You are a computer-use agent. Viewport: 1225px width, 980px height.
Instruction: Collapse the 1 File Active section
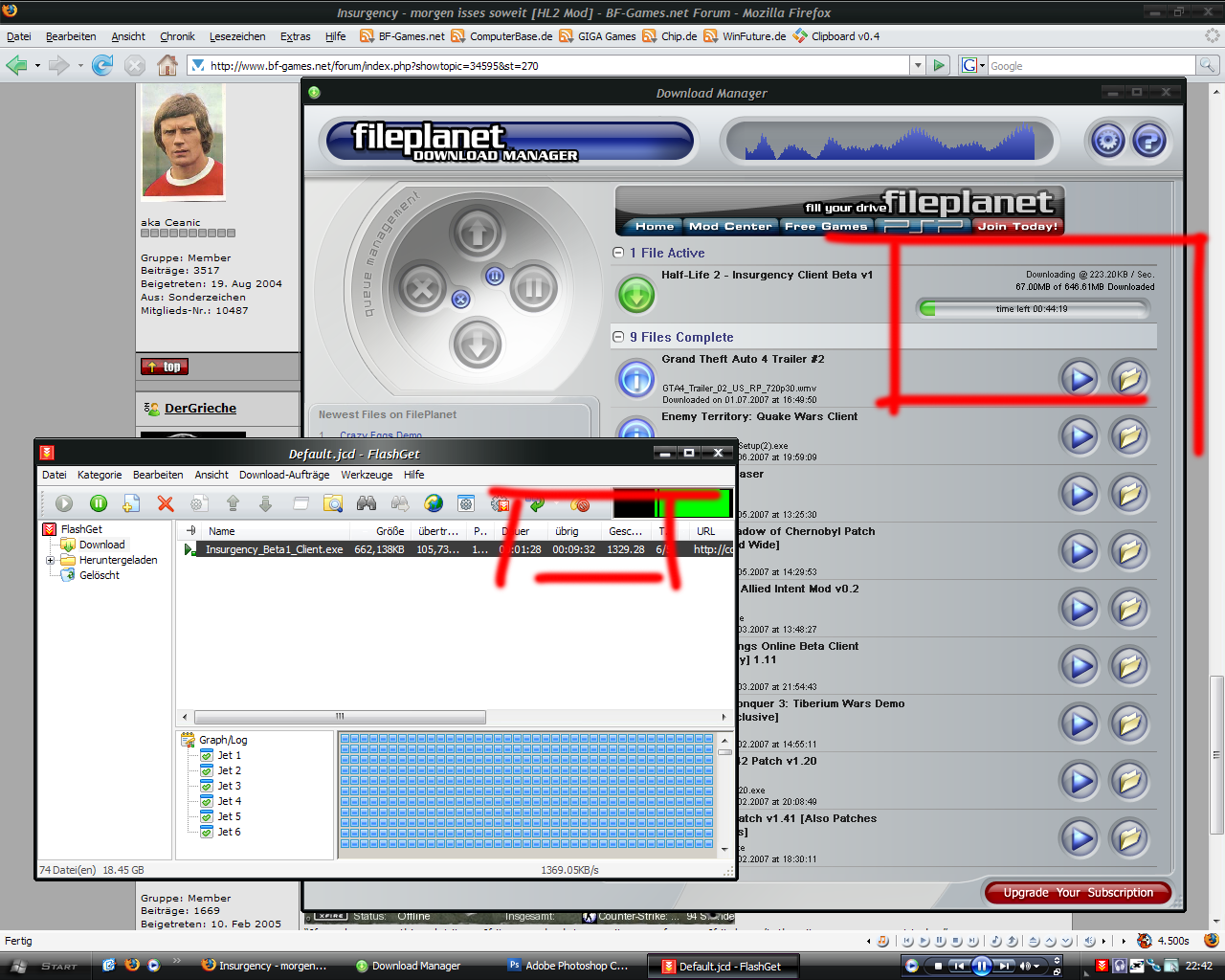618,253
